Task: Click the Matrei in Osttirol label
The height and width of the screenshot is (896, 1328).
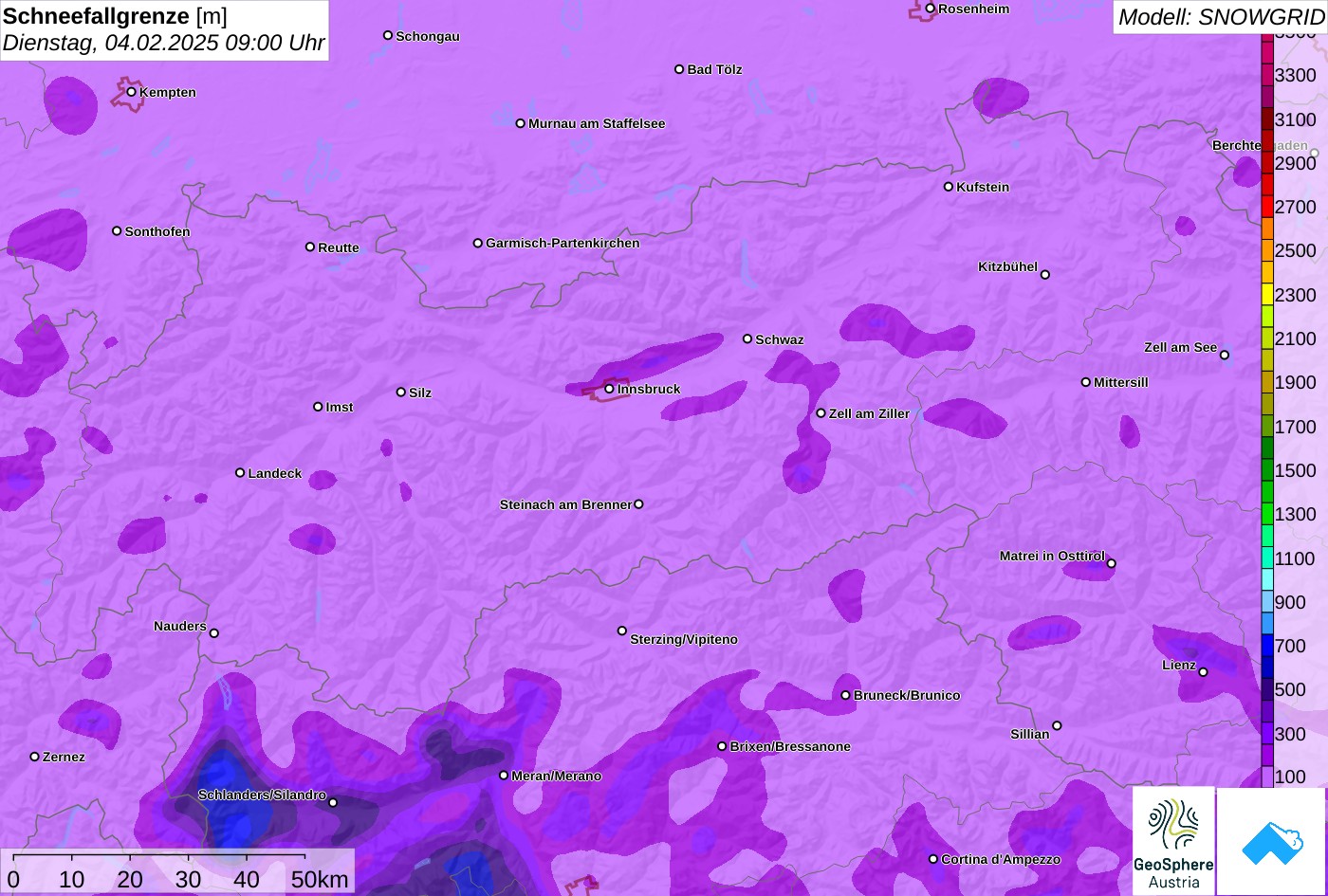Action: pos(1052,556)
